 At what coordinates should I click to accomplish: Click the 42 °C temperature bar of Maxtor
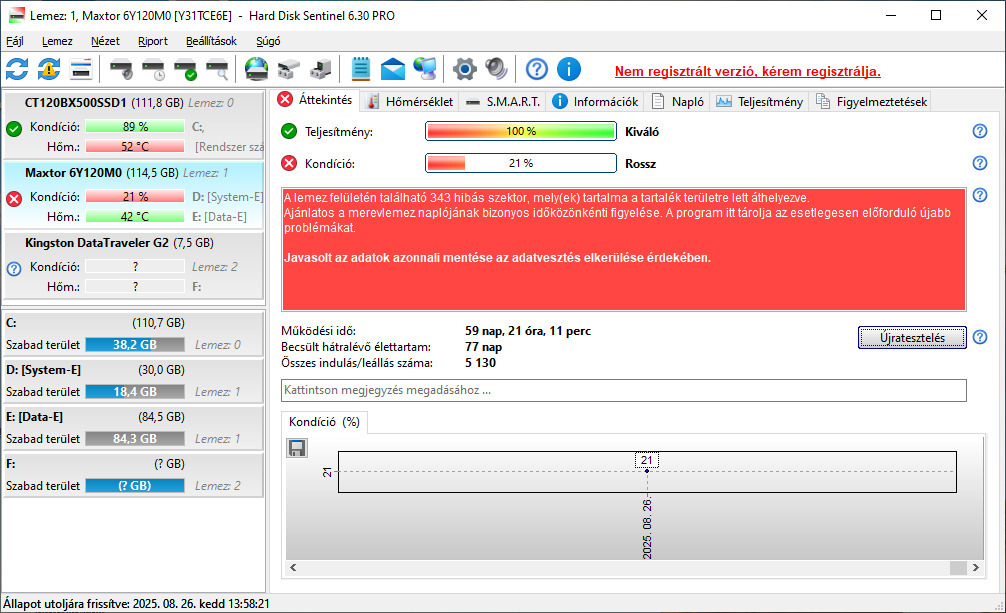(x=135, y=216)
